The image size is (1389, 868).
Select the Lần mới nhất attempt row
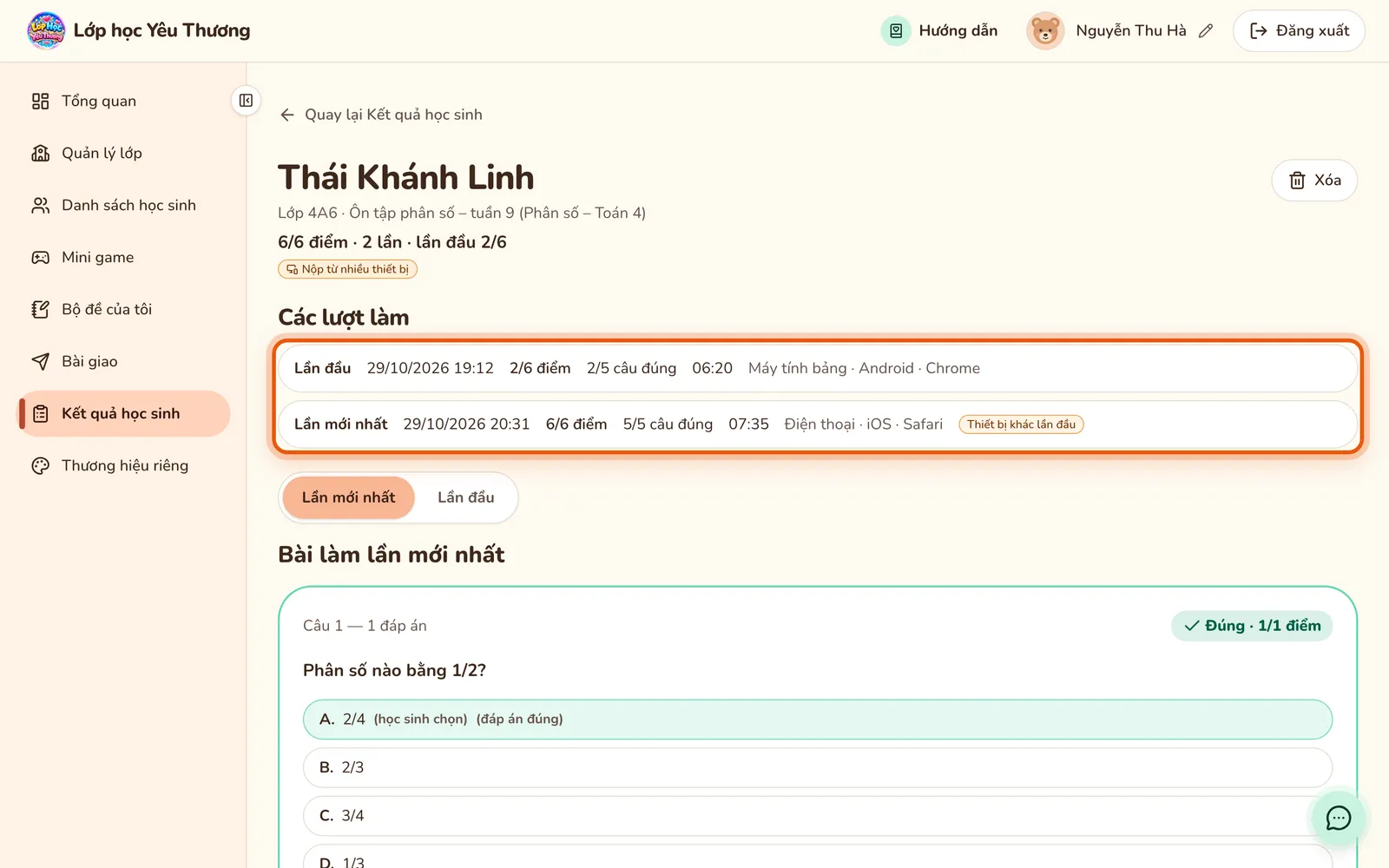[x=818, y=424]
